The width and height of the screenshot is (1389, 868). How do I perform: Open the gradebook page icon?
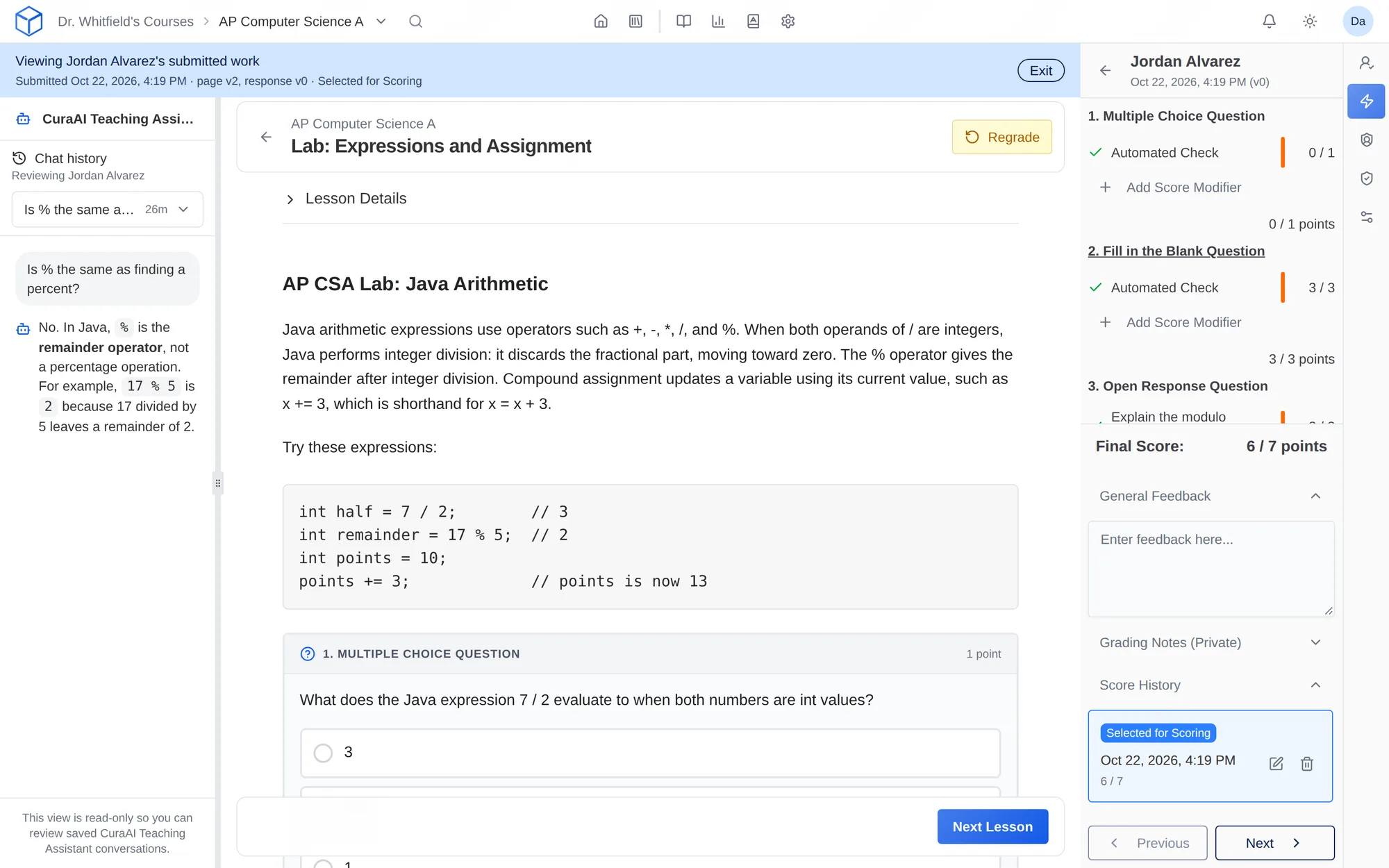pos(753,22)
